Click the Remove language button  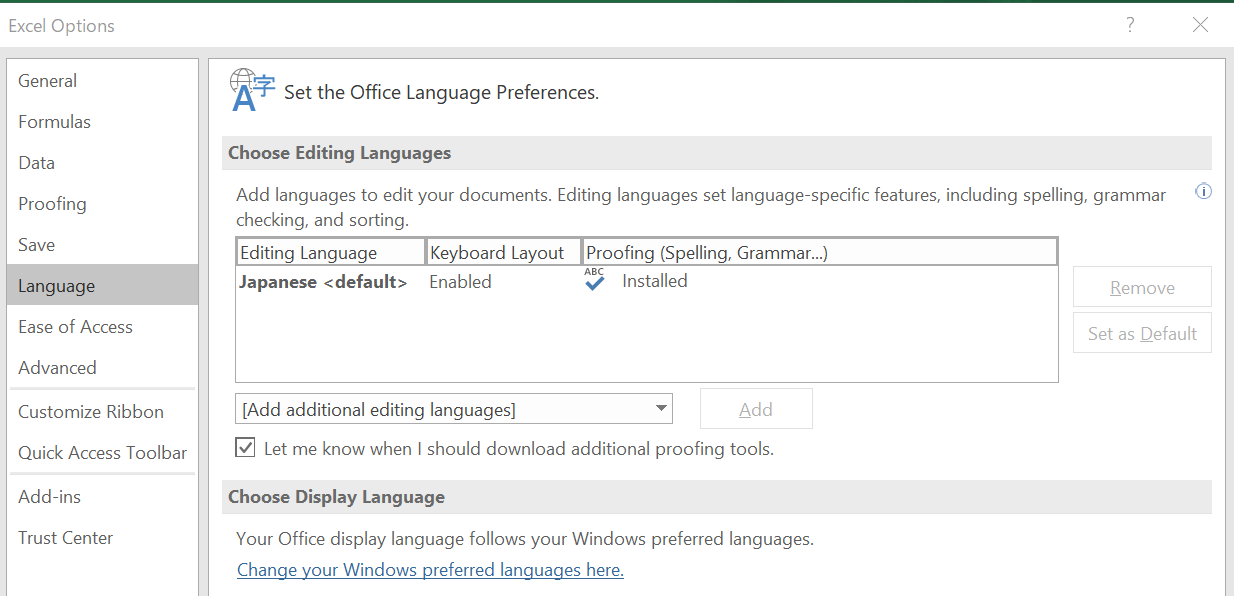click(x=1142, y=288)
